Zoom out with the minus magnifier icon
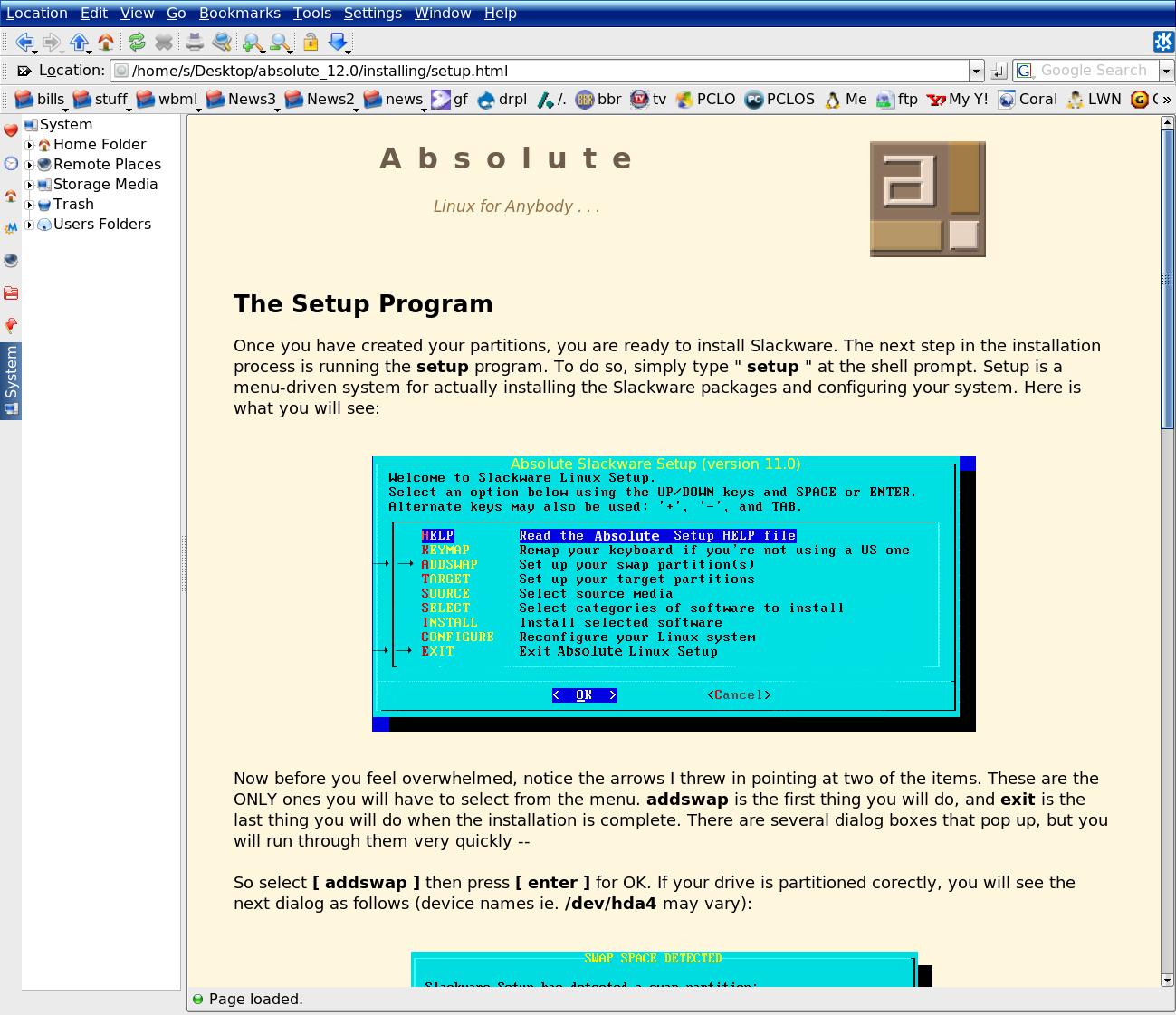 coord(280,42)
